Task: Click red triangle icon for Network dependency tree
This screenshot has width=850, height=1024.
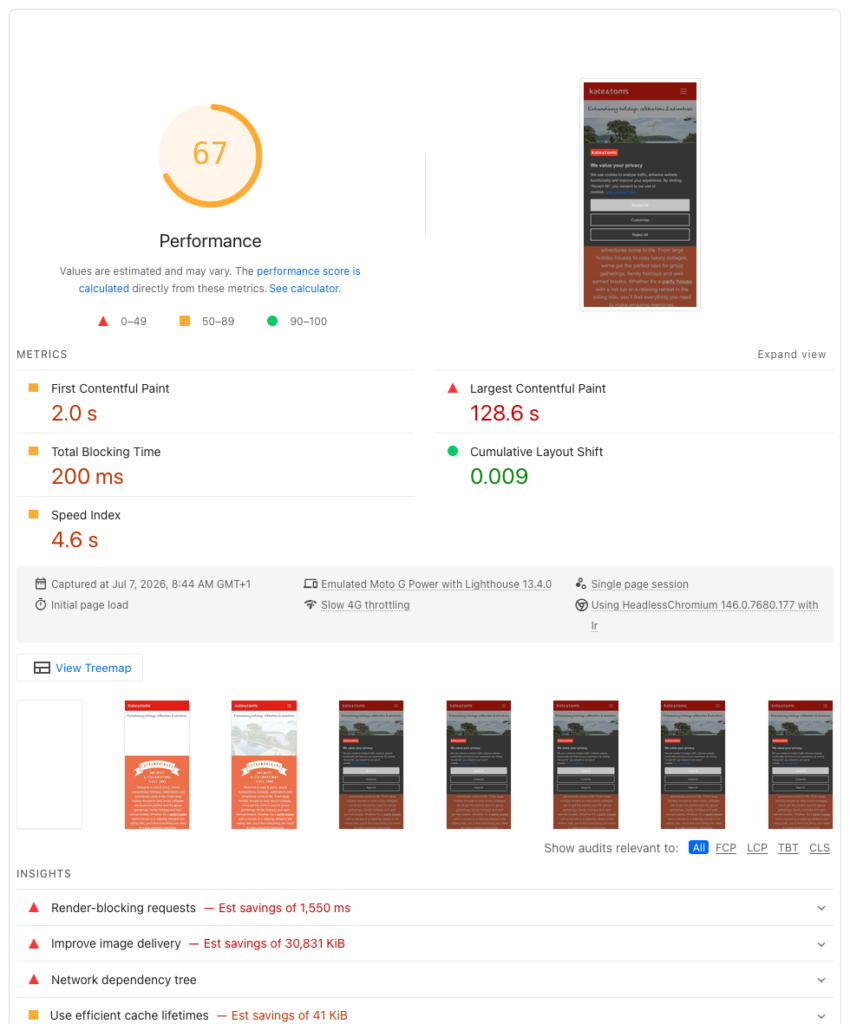Action: [33, 979]
